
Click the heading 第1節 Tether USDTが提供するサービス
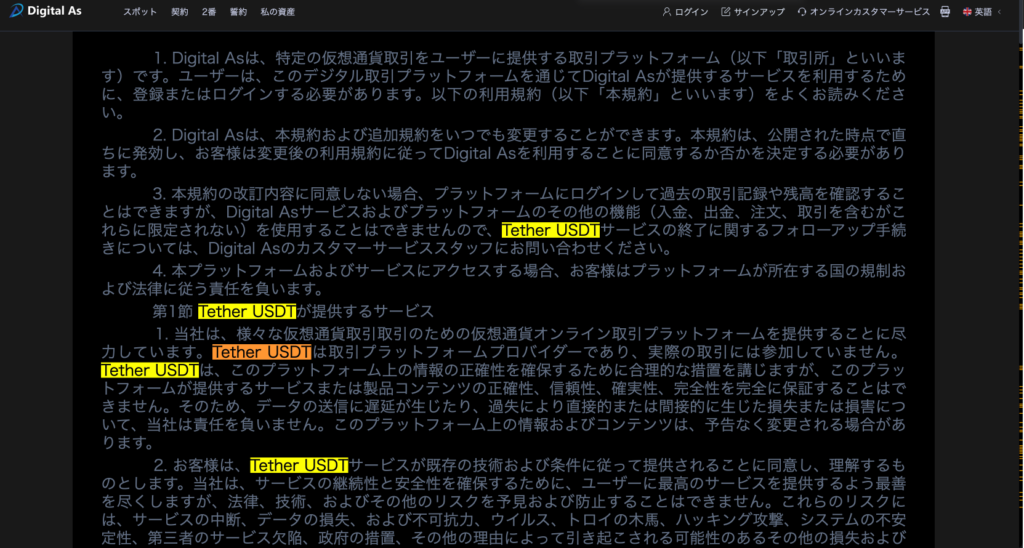(293, 311)
